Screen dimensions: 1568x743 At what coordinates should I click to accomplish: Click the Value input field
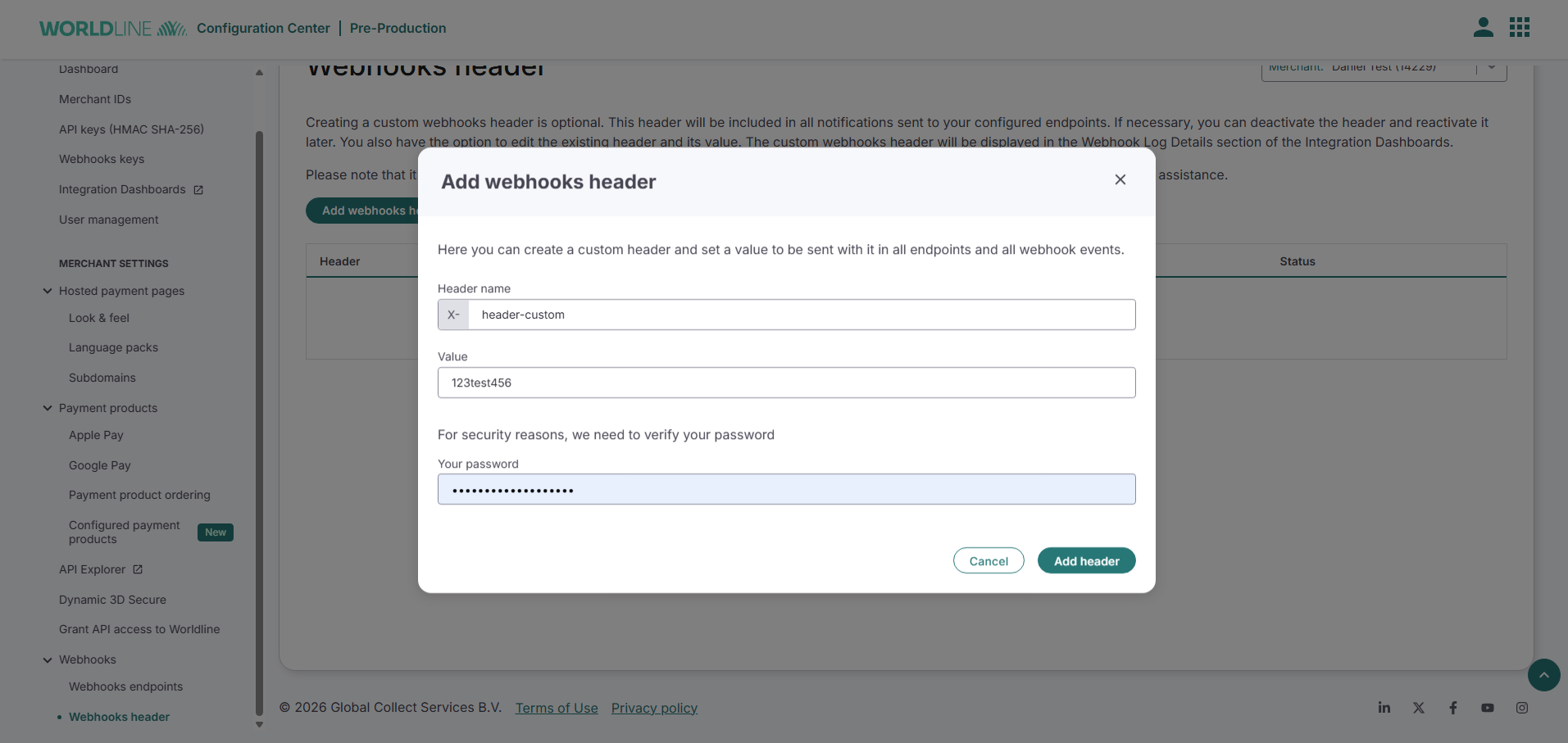[x=787, y=383]
